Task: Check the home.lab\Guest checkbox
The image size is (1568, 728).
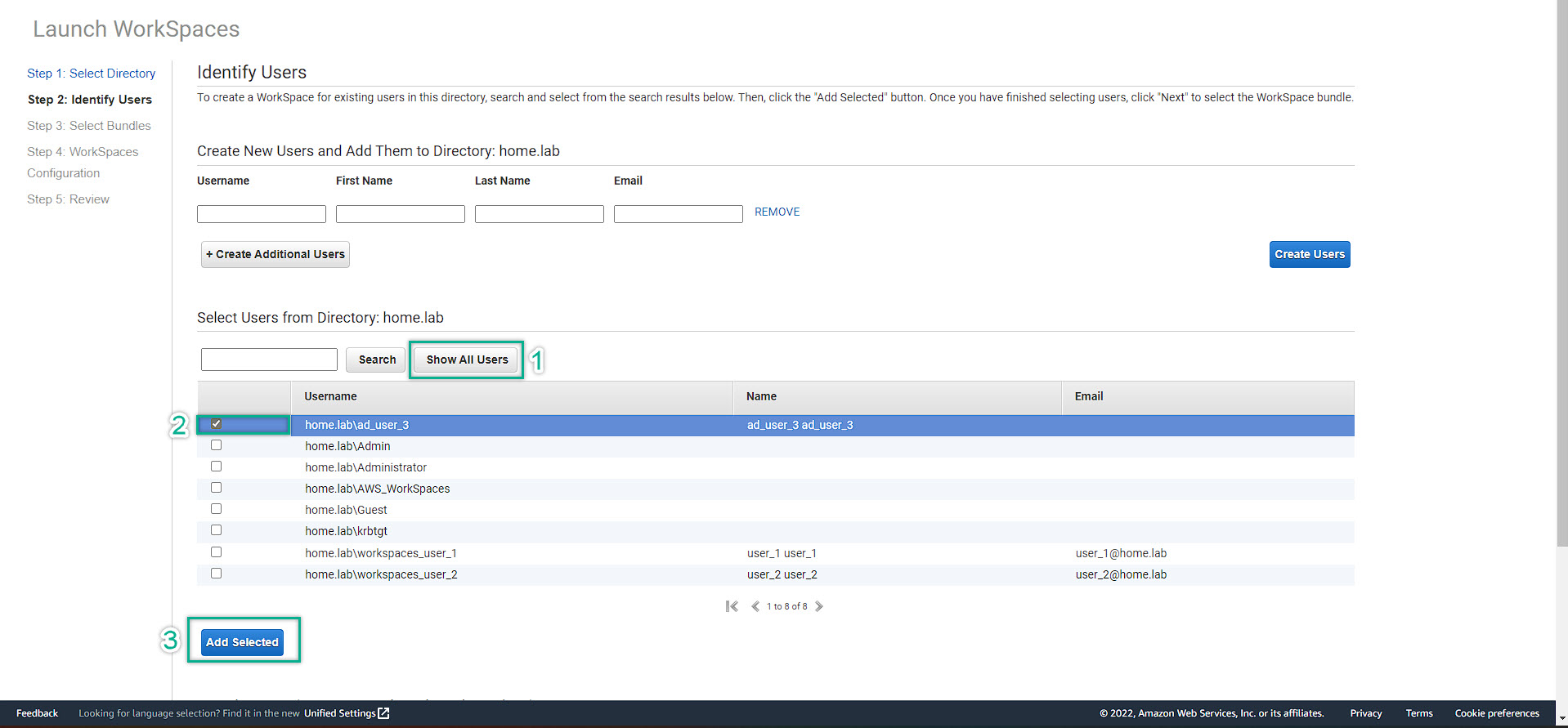Action: coord(216,509)
